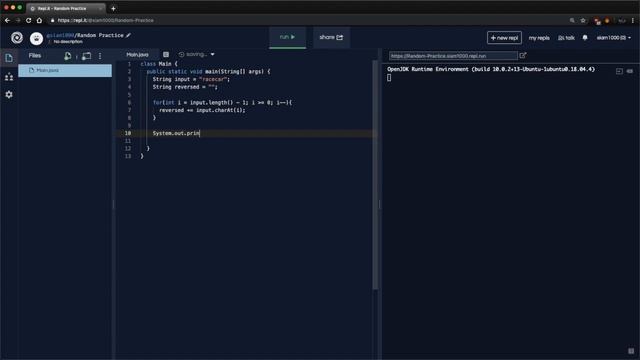Screen dimensions: 640x360
Task: Bookmark the page with the star icon
Action: 583,20
